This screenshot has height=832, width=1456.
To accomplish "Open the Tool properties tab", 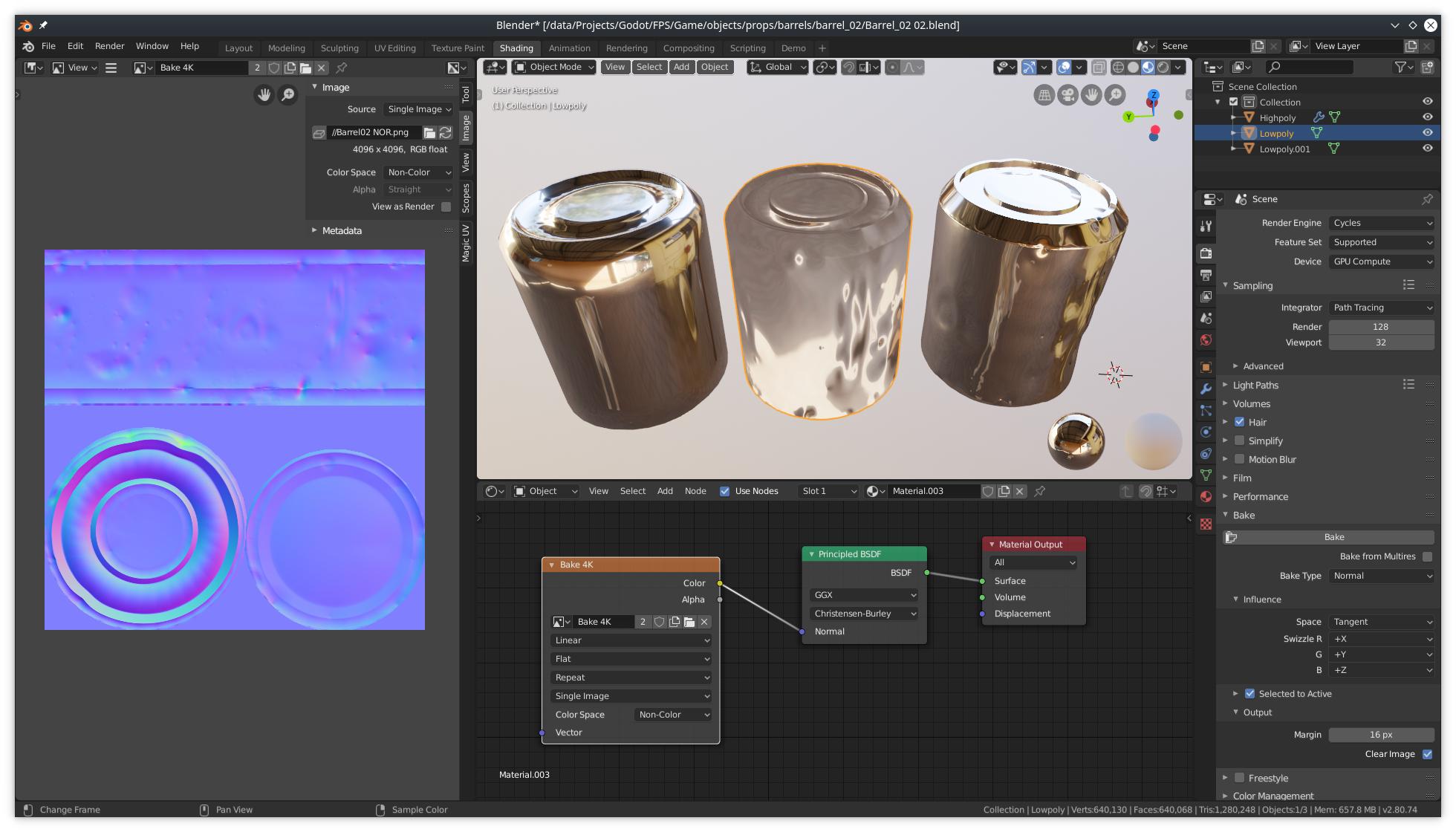I will coord(1206,226).
